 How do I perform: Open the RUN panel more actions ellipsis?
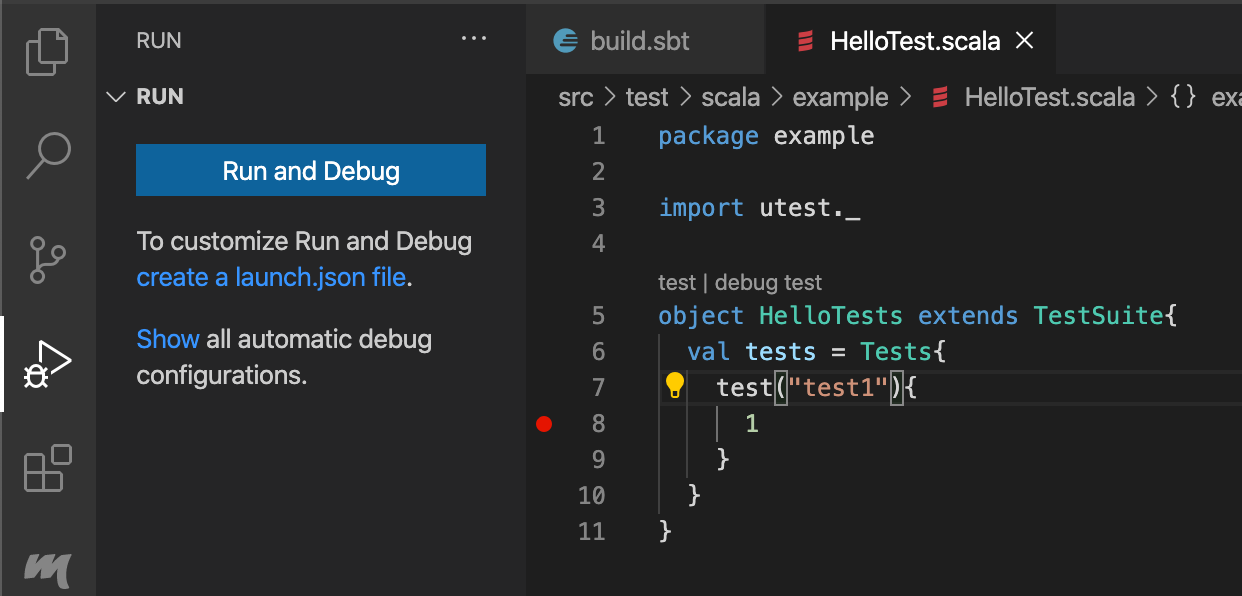click(472, 40)
